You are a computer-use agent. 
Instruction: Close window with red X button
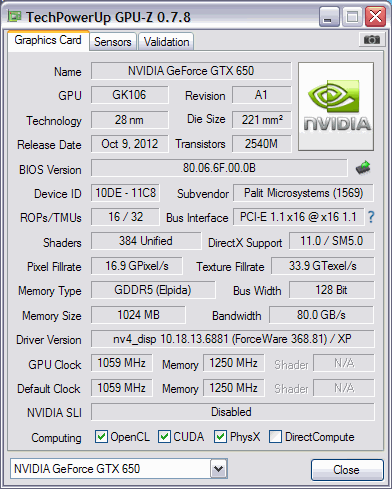[375, 16]
